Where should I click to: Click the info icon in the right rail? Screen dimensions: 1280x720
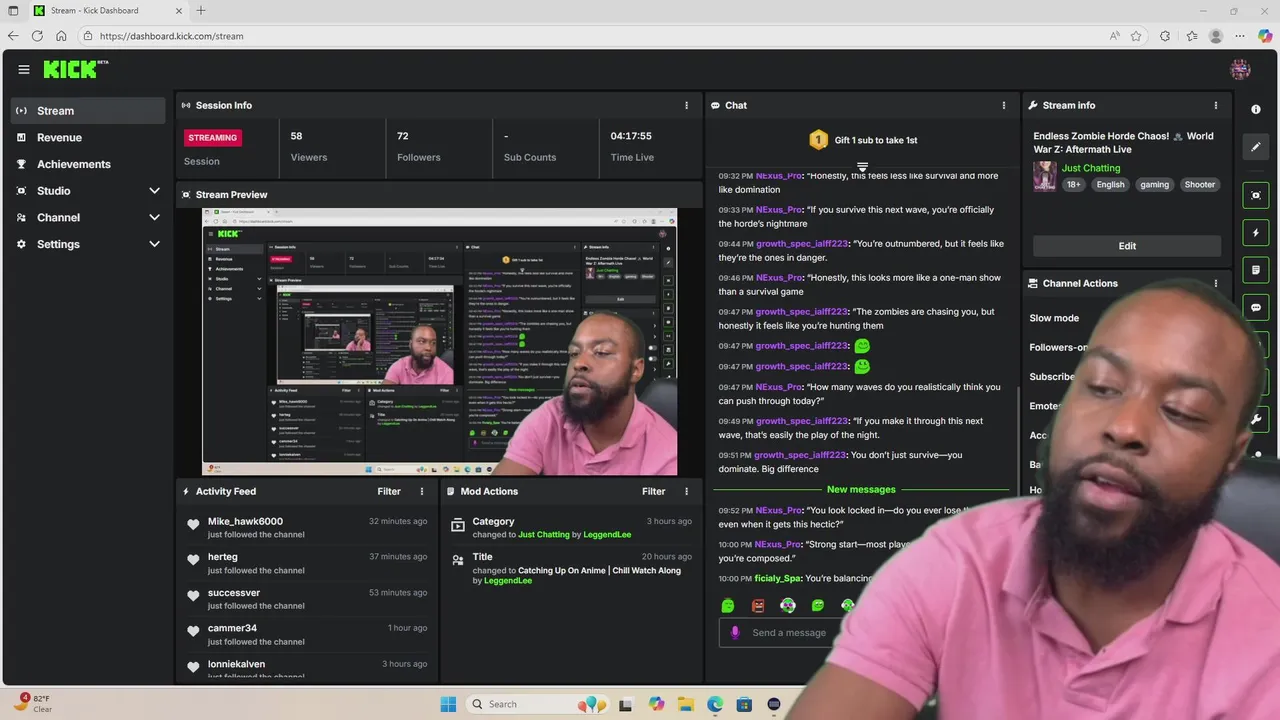1256,109
